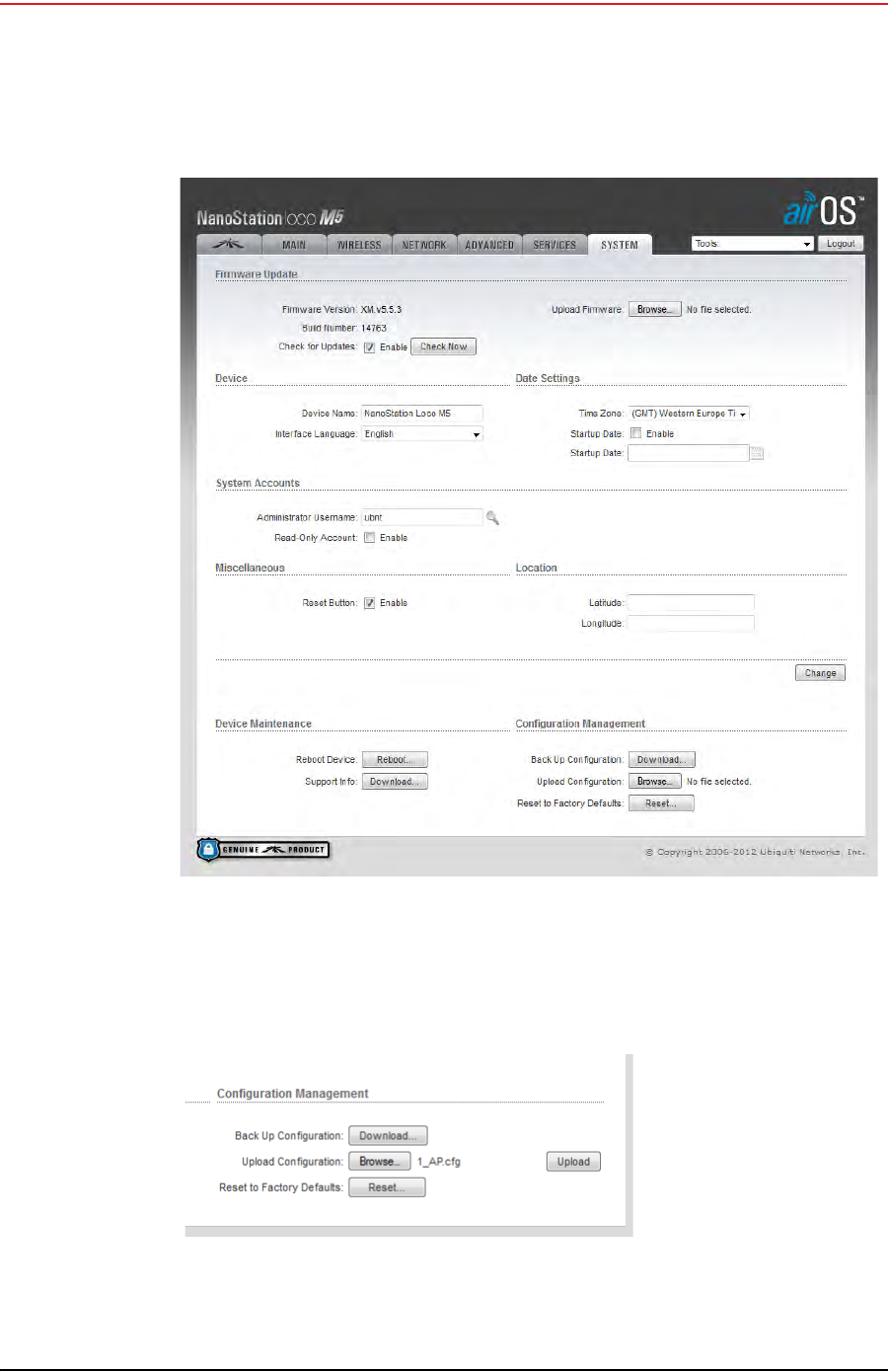Open the NETWORK tab
888x1372 pixels.
[x=424, y=245]
